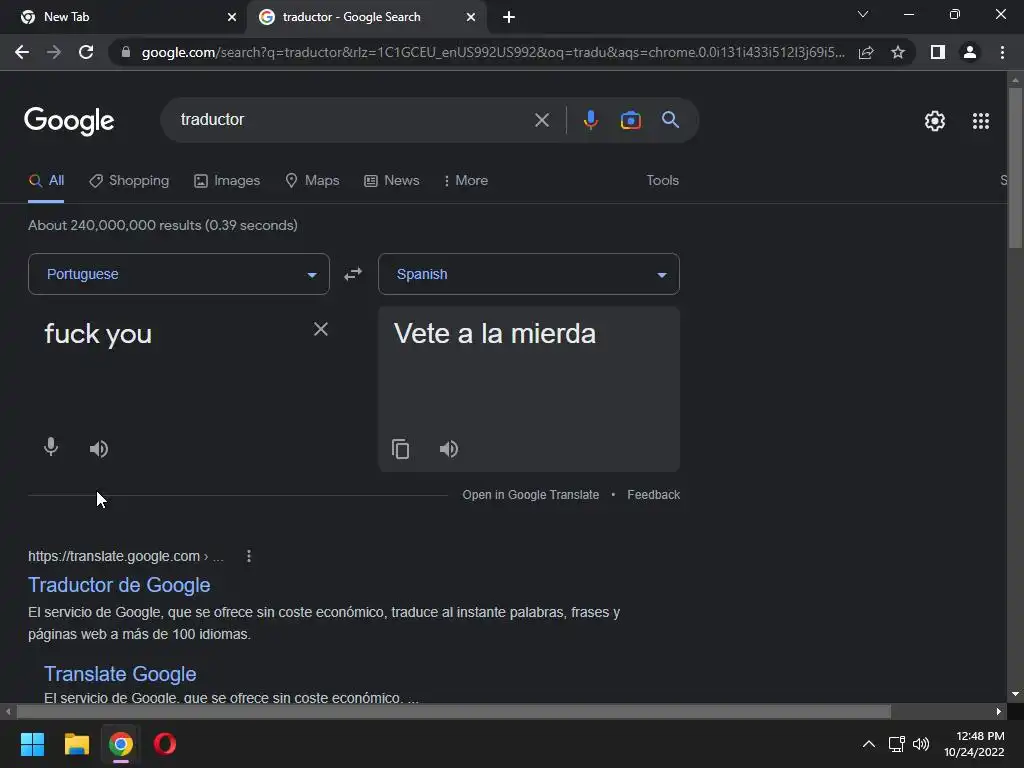The image size is (1024, 768).
Task: Switch to Shopping results
Action: click(129, 181)
